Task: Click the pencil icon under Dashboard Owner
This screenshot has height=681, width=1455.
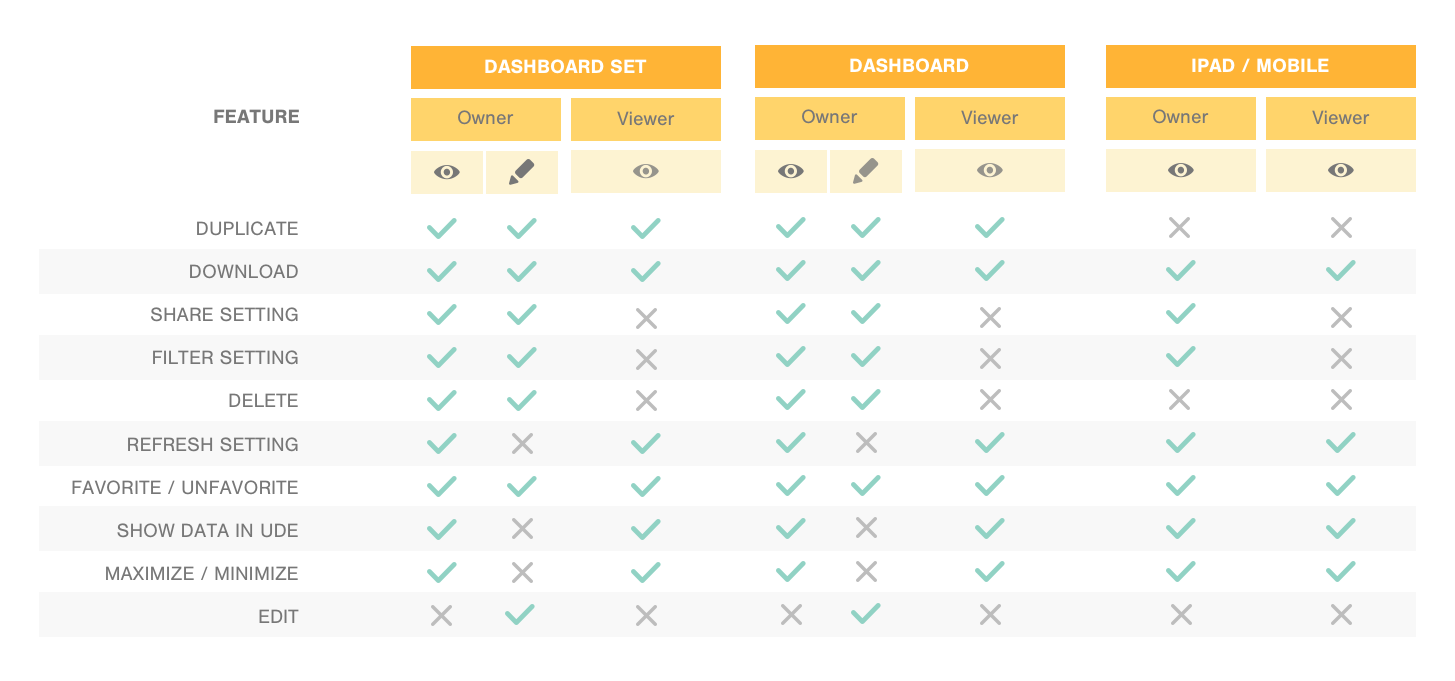Action: [x=865, y=172]
